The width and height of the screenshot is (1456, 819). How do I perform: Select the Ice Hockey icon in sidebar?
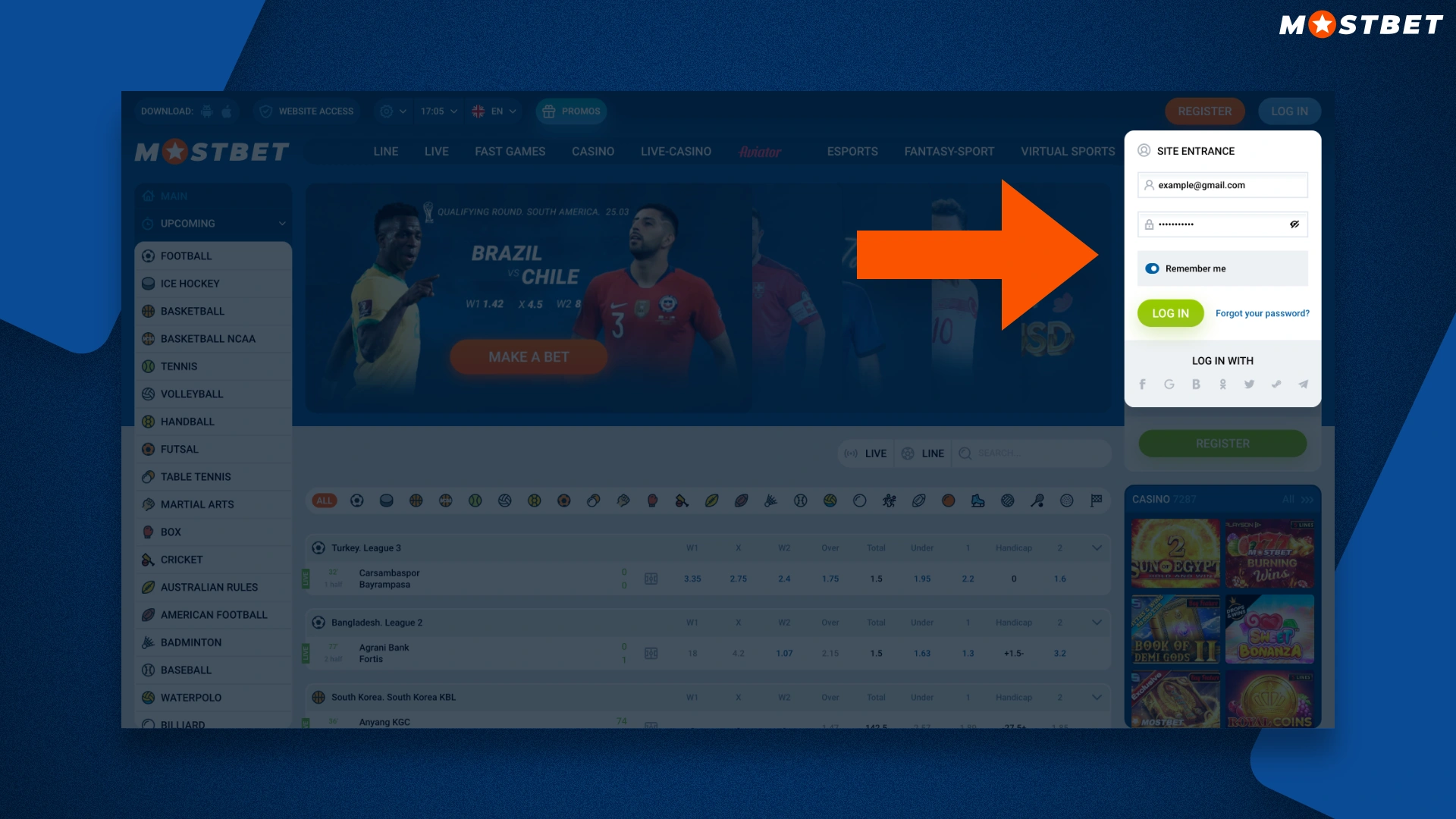click(148, 283)
